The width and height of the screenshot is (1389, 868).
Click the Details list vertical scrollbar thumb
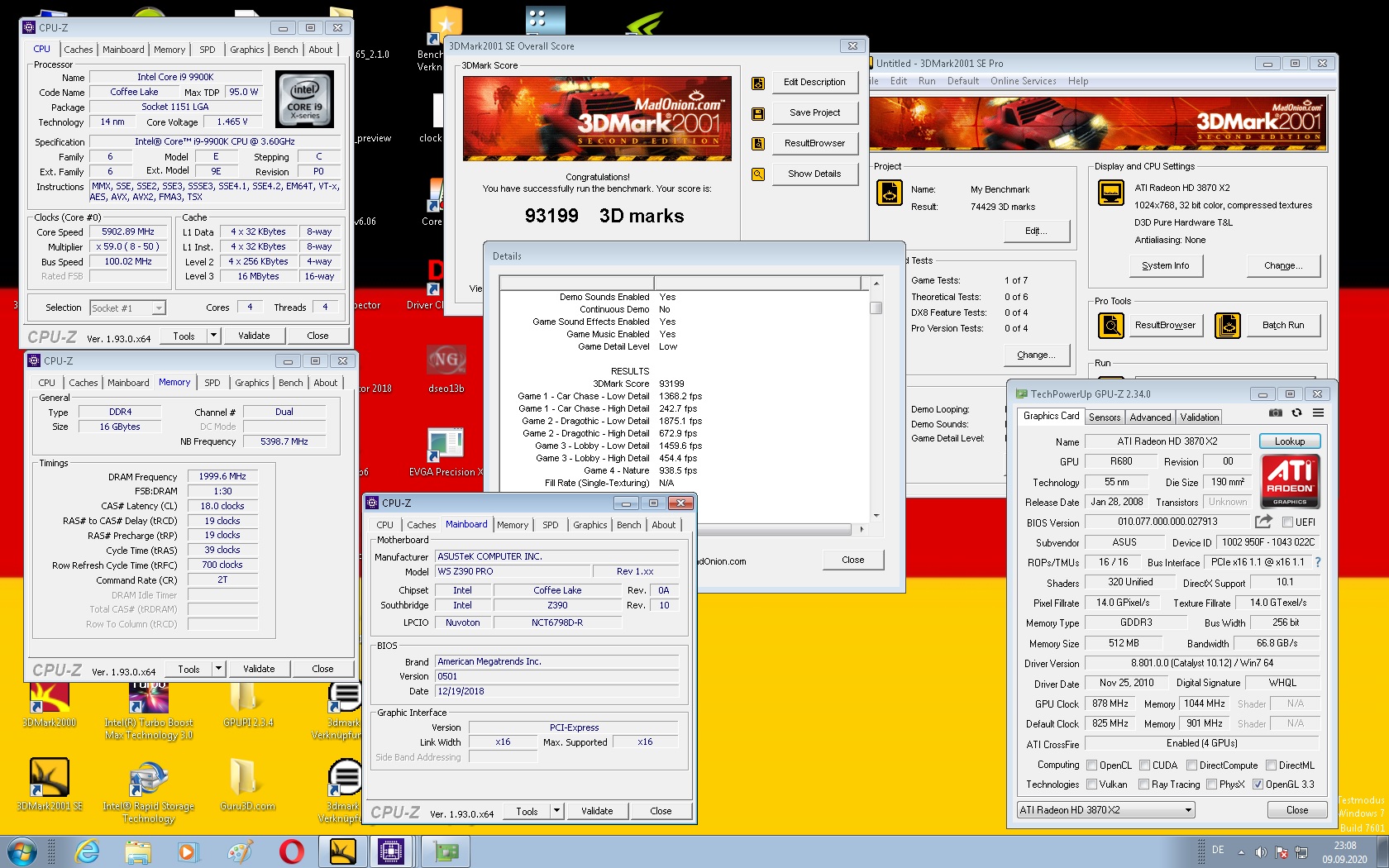coord(876,308)
